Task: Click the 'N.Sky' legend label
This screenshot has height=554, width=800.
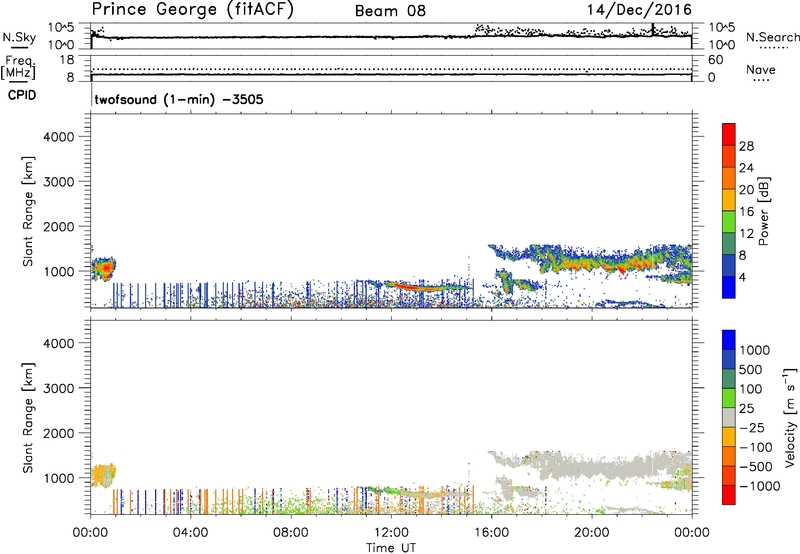Action: tap(19, 37)
